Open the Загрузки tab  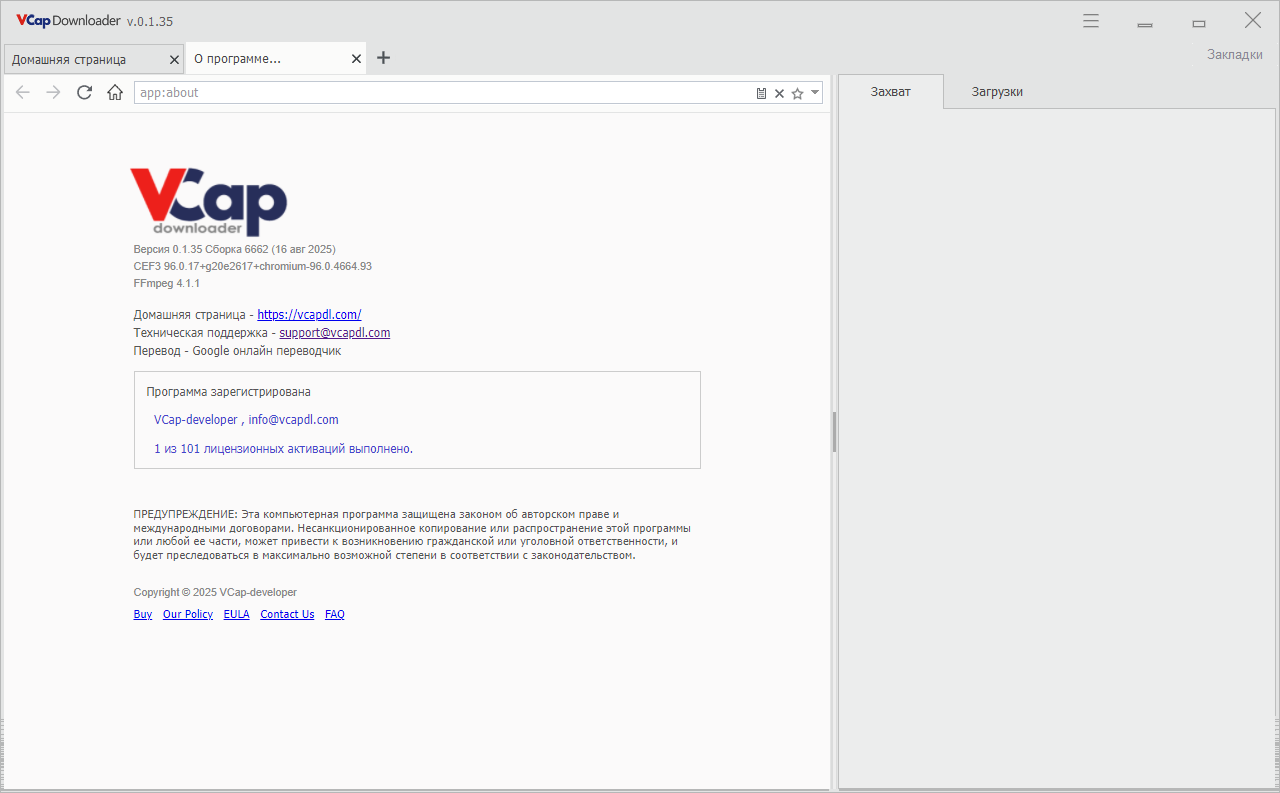tap(997, 92)
